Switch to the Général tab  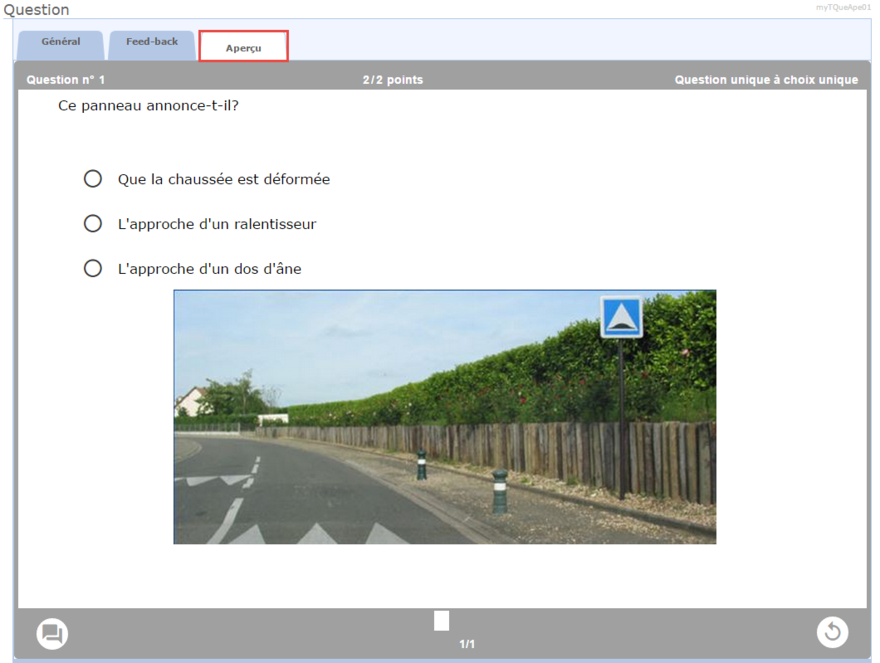click(61, 43)
